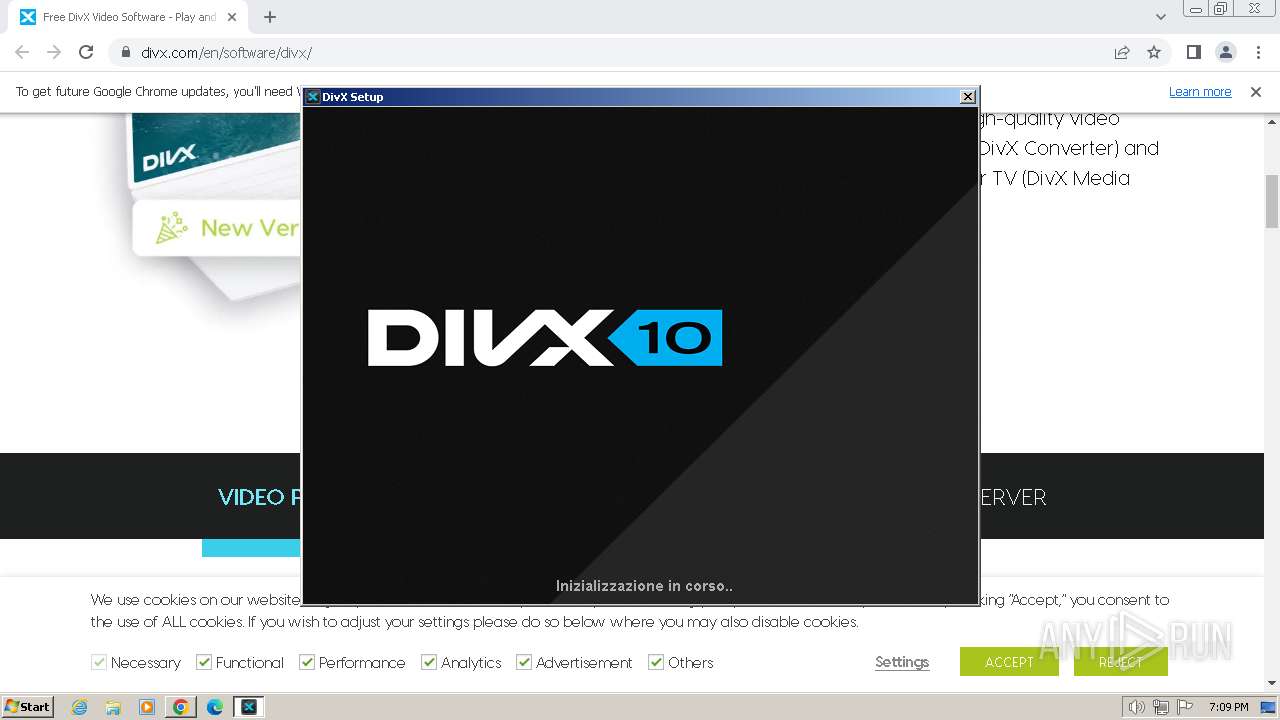Open cookie Settings link
Screen dimensions: 1280x720
click(902, 662)
